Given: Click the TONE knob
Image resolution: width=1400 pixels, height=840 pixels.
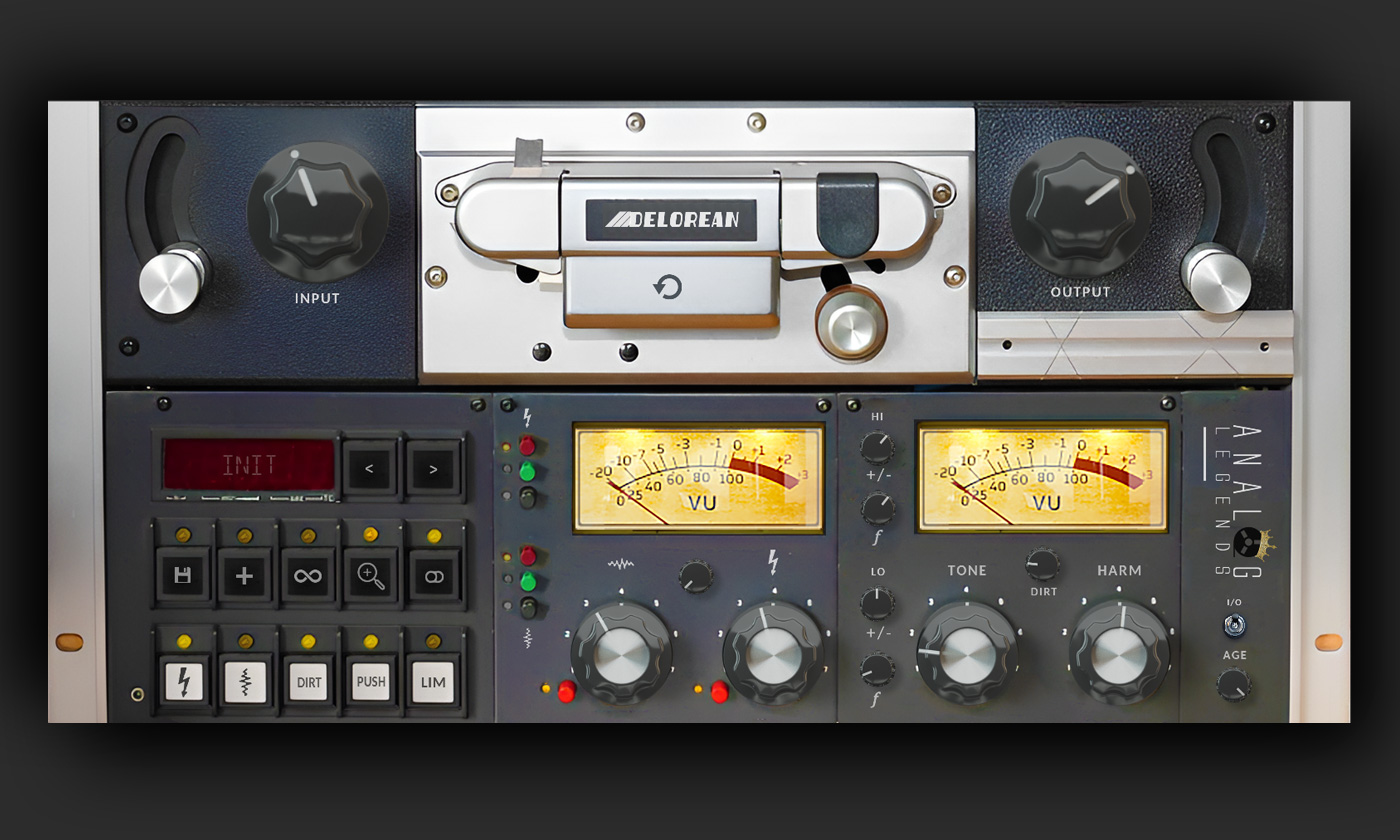Looking at the screenshot, I should (x=967, y=655).
